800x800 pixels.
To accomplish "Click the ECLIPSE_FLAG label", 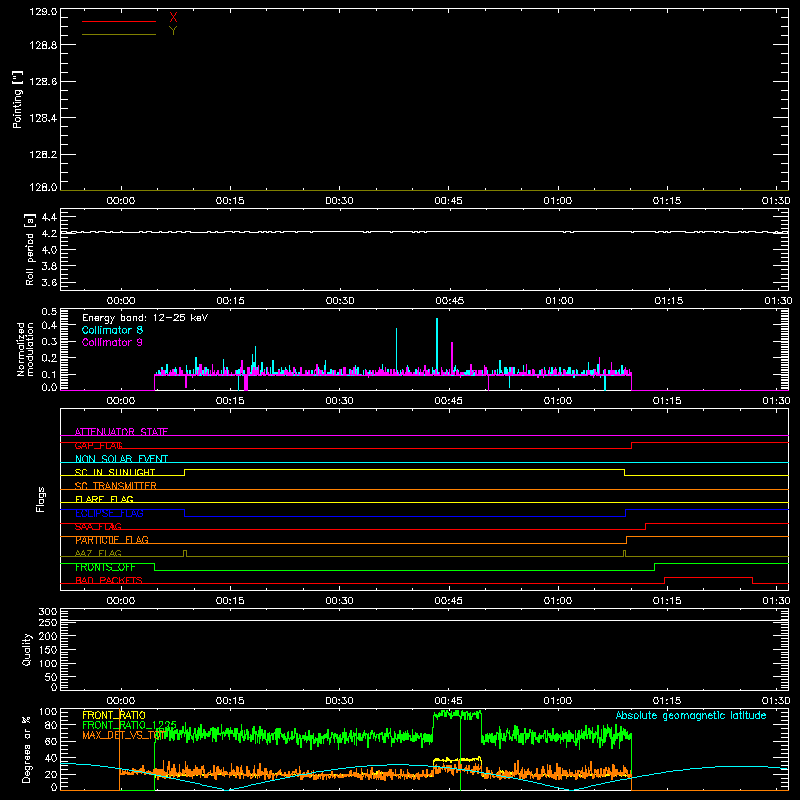I will pos(109,513).
